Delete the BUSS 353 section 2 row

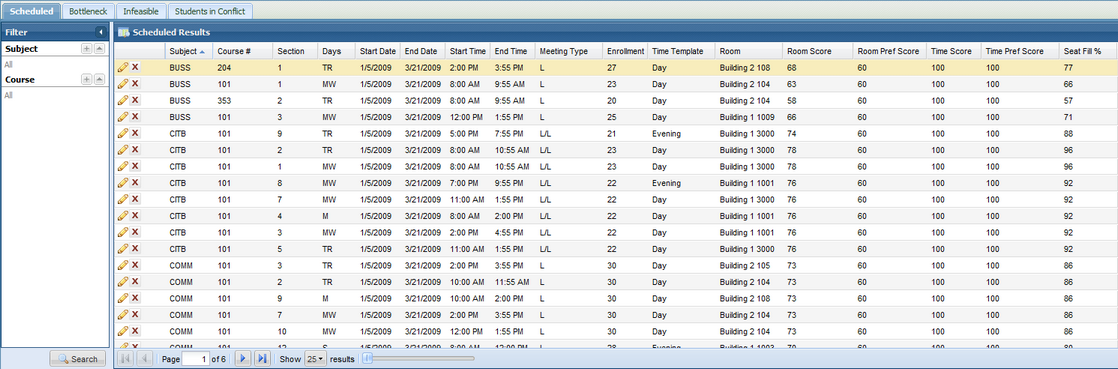pyautogui.click(x=135, y=100)
